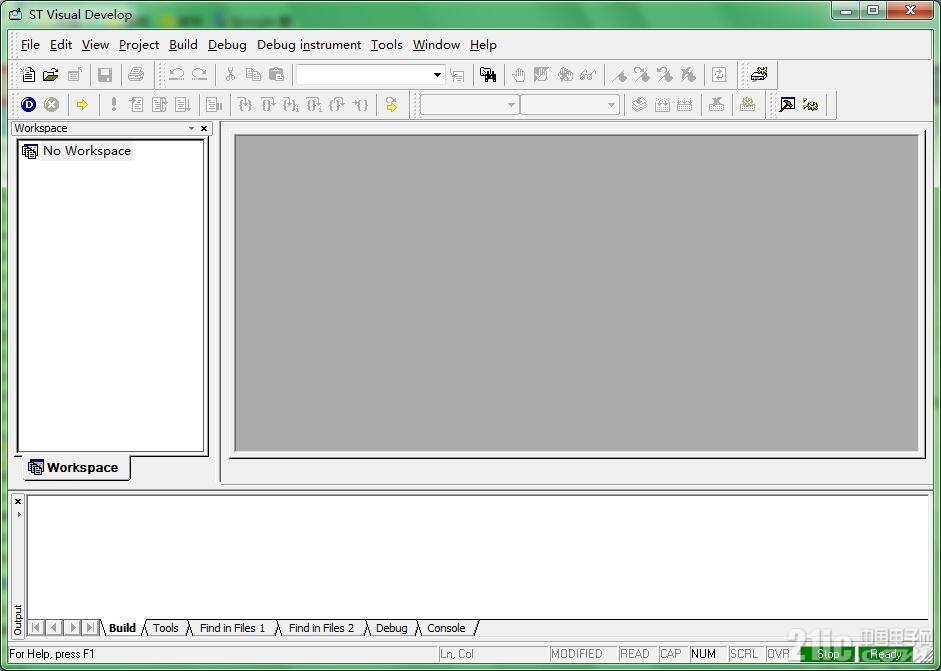Click the exclamation mark Chip Reset icon
The image size is (941, 671).
[x=113, y=104]
